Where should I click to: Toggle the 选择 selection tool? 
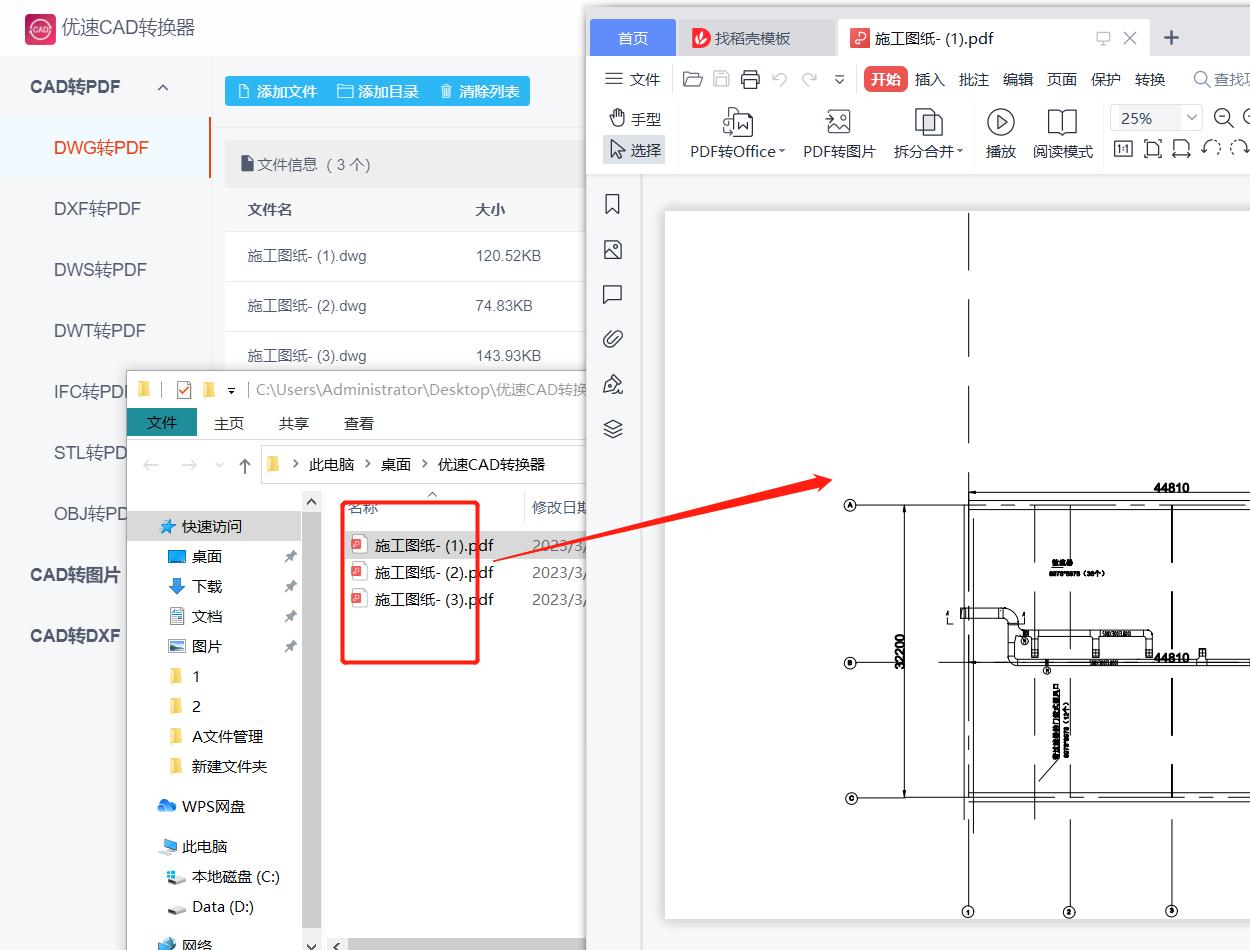[636, 150]
